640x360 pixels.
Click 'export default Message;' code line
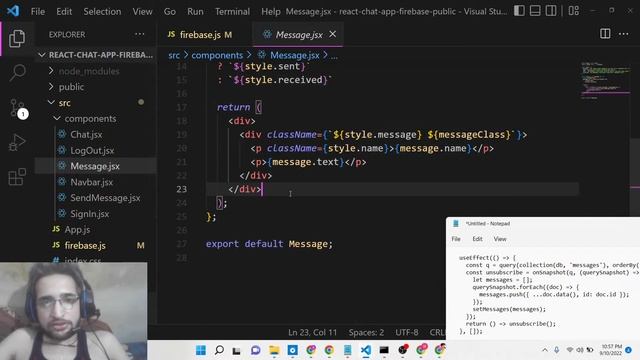pyautogui.click(x=269, y=244)
